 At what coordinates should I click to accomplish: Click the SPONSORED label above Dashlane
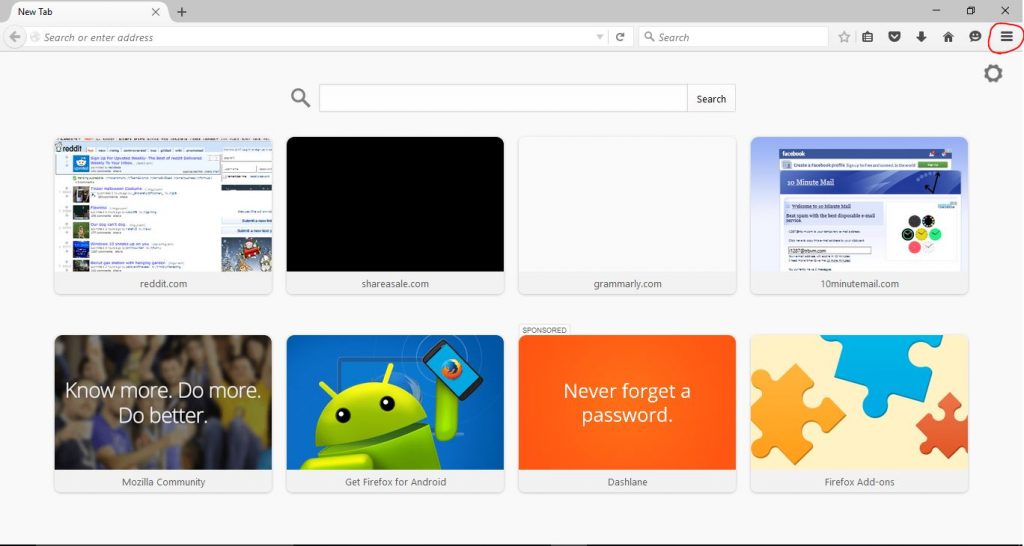point(544,330)
